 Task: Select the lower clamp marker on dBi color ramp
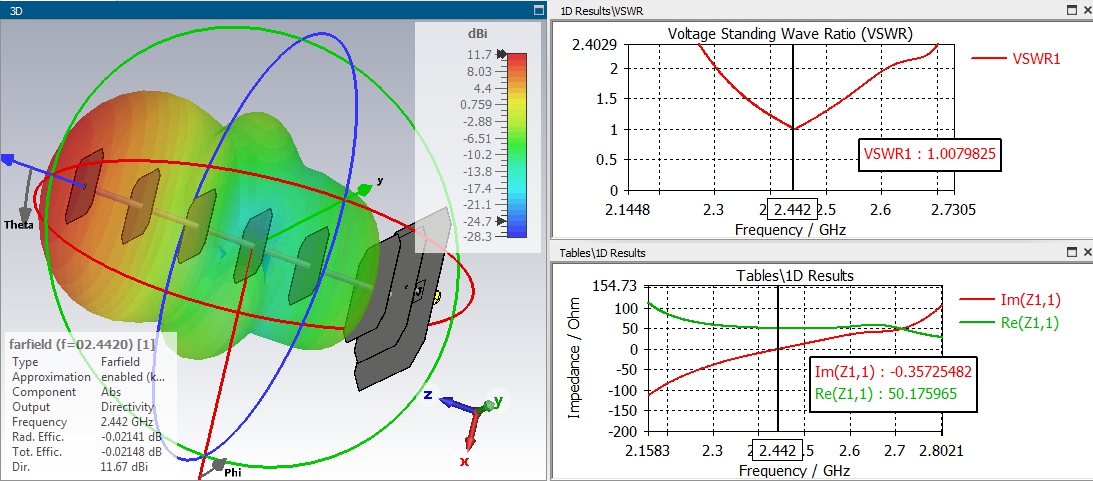(x=502, y=221)
